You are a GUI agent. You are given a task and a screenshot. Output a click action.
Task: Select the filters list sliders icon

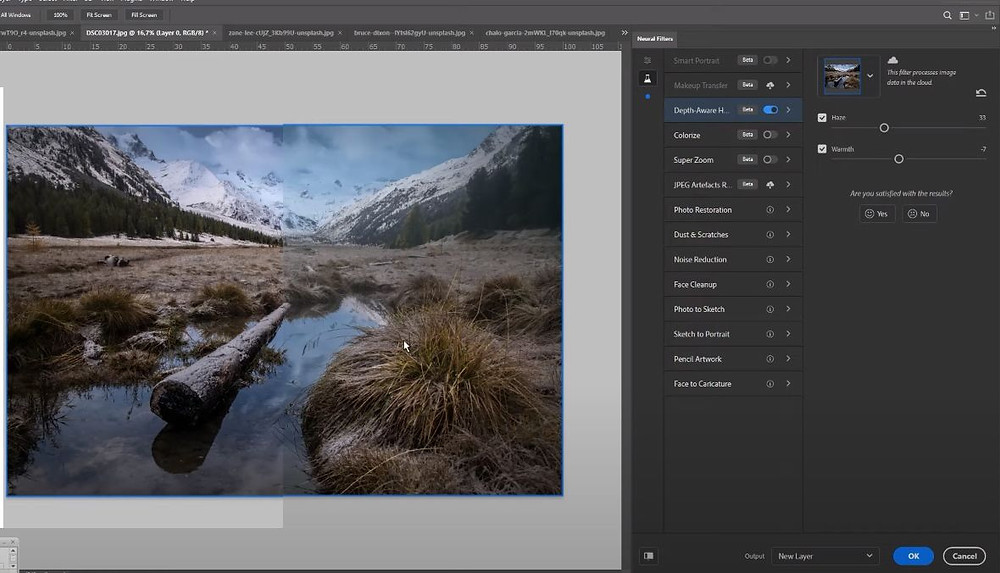coord(647,61)
